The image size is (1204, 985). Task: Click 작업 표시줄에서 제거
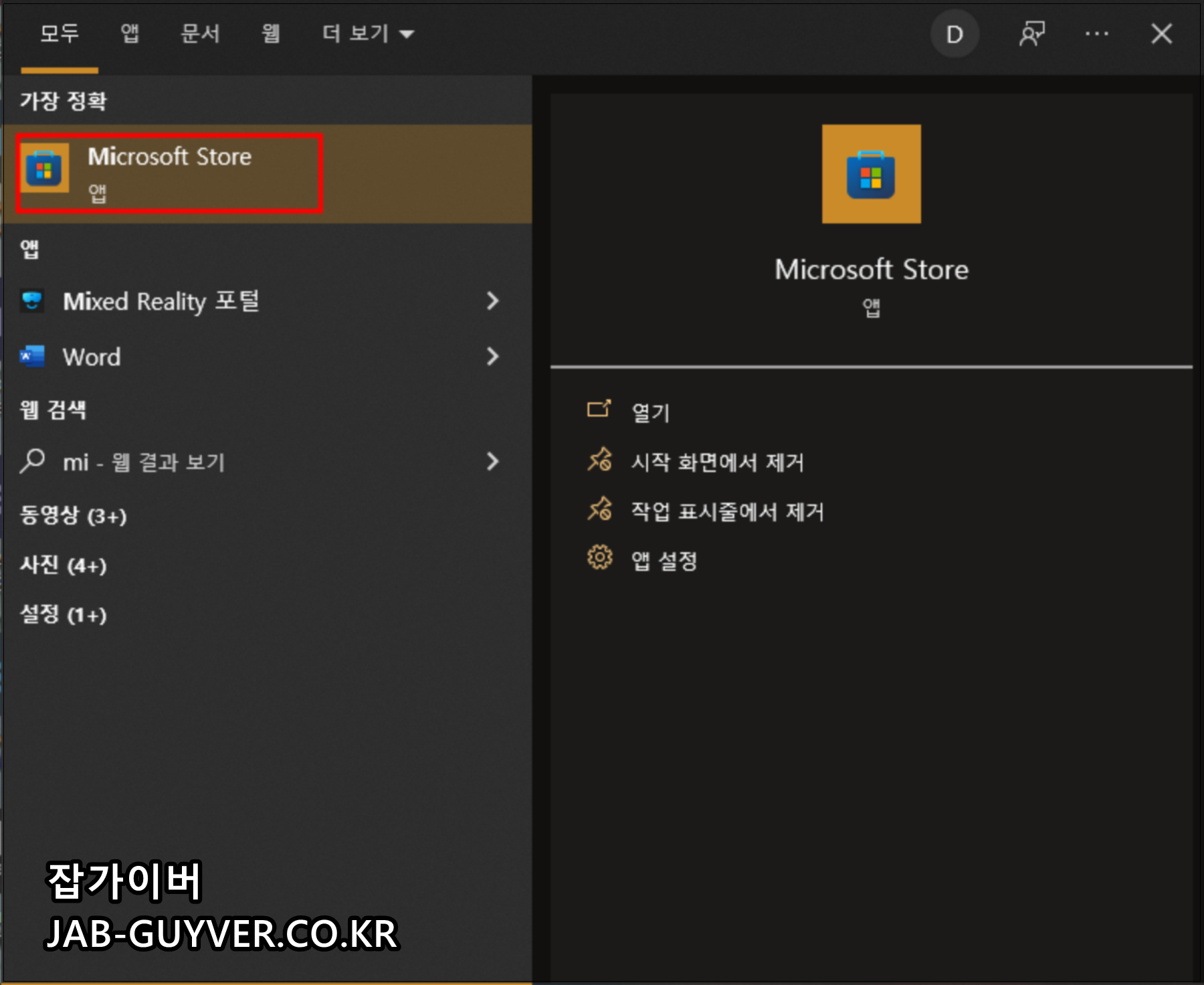(x=728, y=512)
